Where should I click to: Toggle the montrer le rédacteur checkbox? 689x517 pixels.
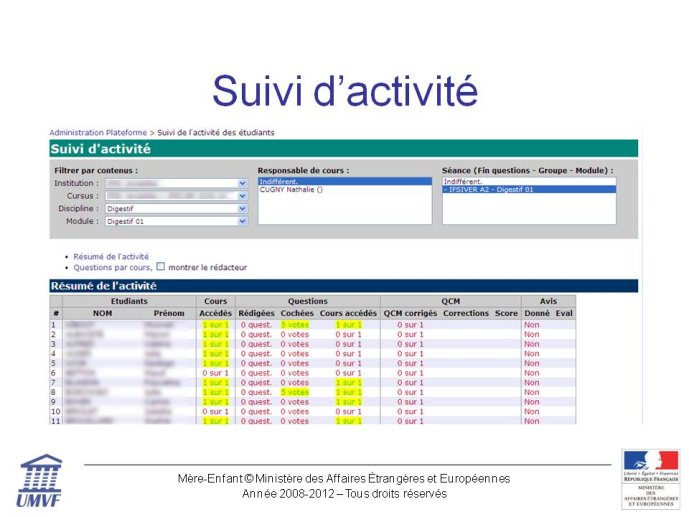click(161, 267)
